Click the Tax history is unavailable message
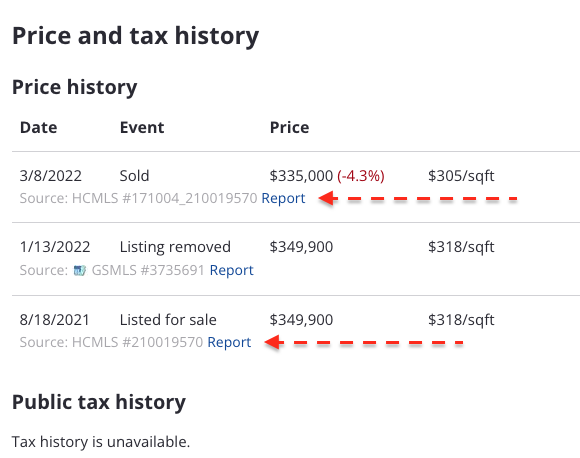 coord(101,442)
